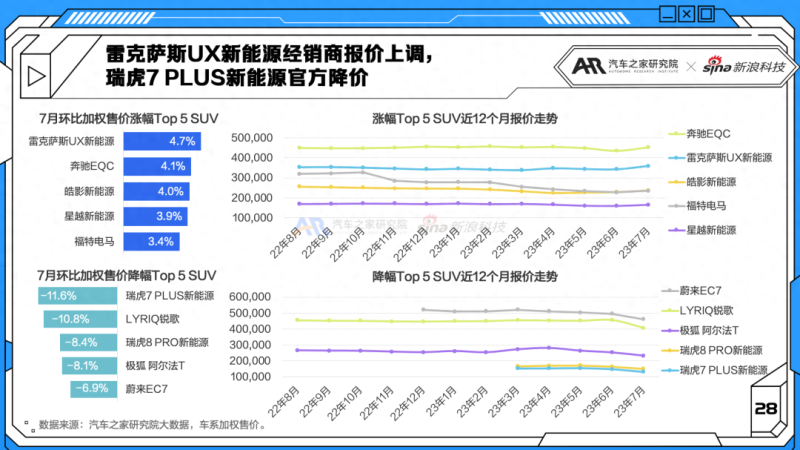This screenshot has width=800, height=450.
Task: Click the -11.6% bar for 瑞虎7 PLUS
Action: point(80,296)
